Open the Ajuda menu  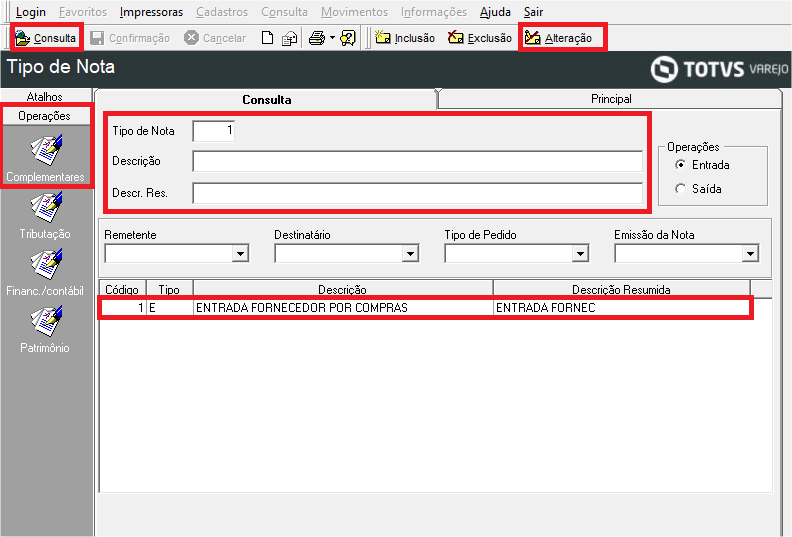click(x=495, y=12)
